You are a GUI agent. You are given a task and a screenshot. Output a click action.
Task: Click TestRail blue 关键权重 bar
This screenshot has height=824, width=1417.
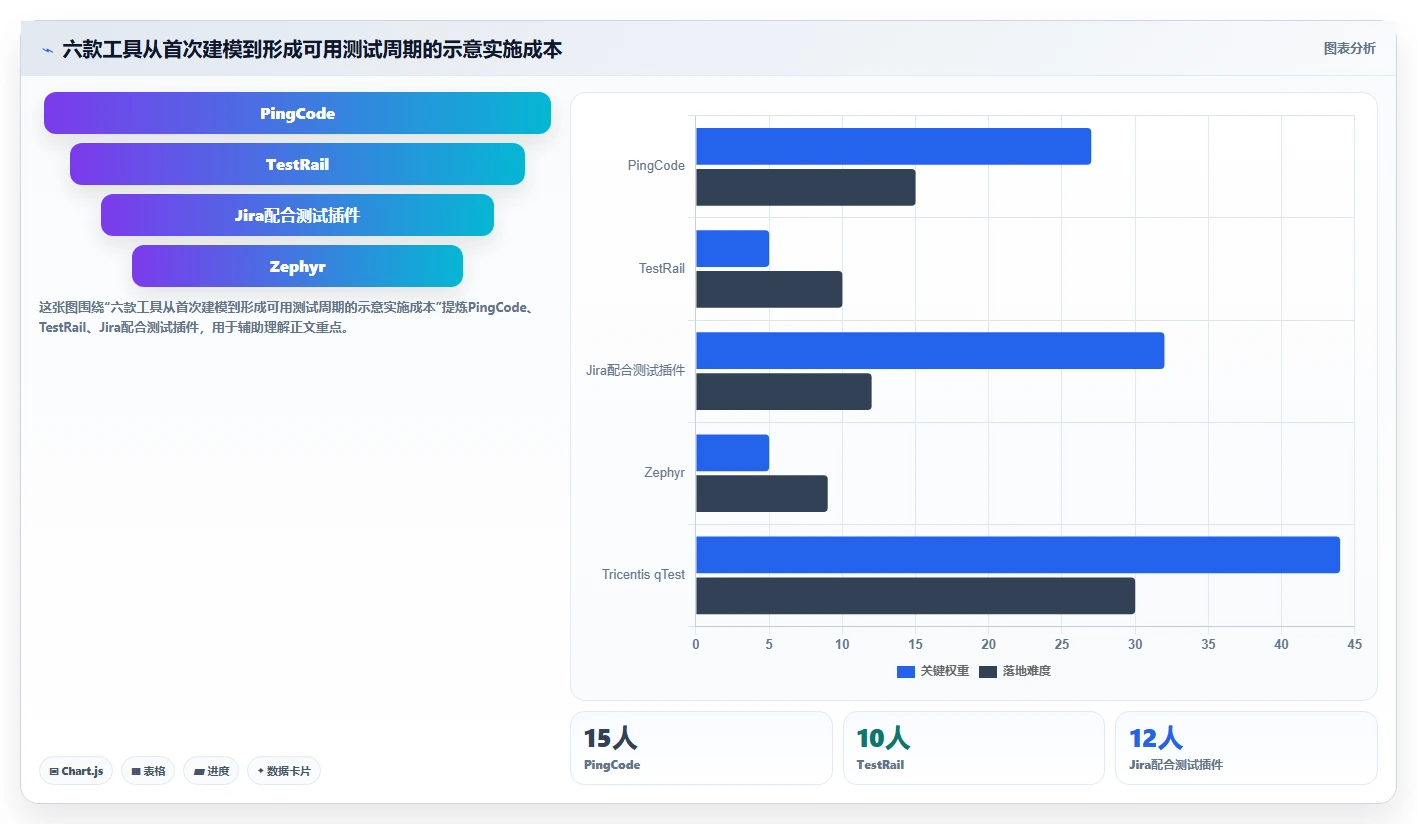pos(732,248)
